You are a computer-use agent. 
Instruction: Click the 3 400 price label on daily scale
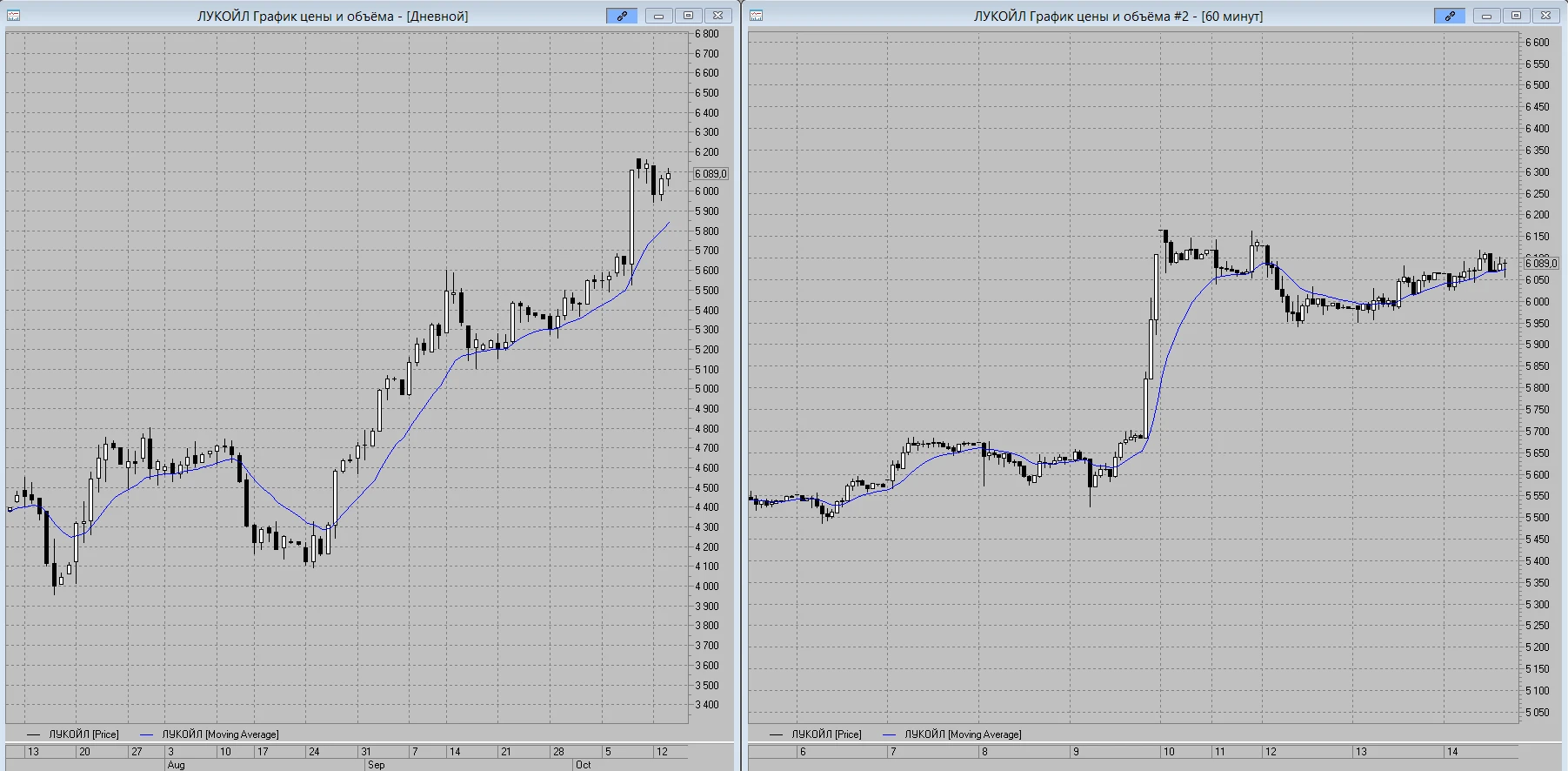(707, 705)
